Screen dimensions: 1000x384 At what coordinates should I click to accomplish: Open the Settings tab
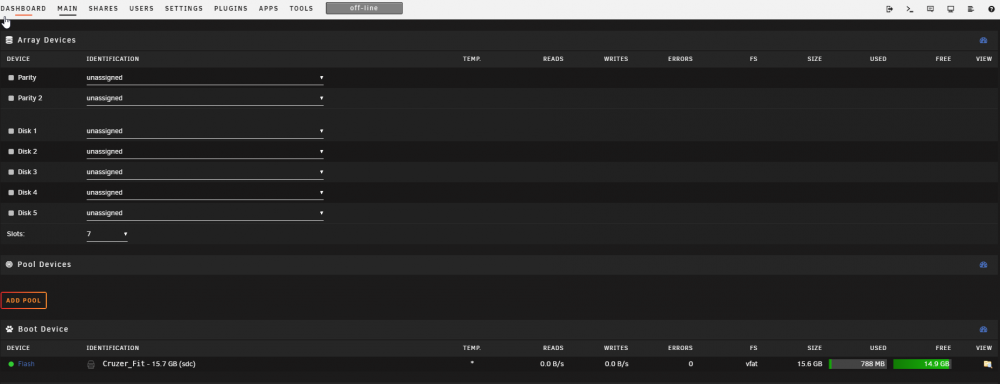point(184,9)
